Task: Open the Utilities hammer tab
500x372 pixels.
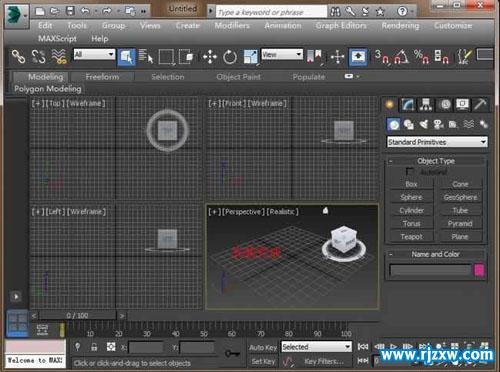Action: click(480, 105)
